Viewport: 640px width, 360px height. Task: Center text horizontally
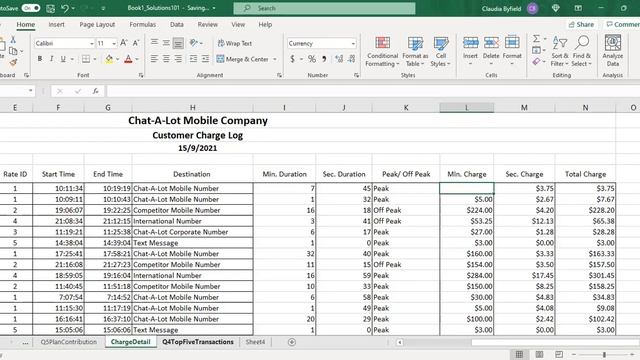[x=166, y=59]
